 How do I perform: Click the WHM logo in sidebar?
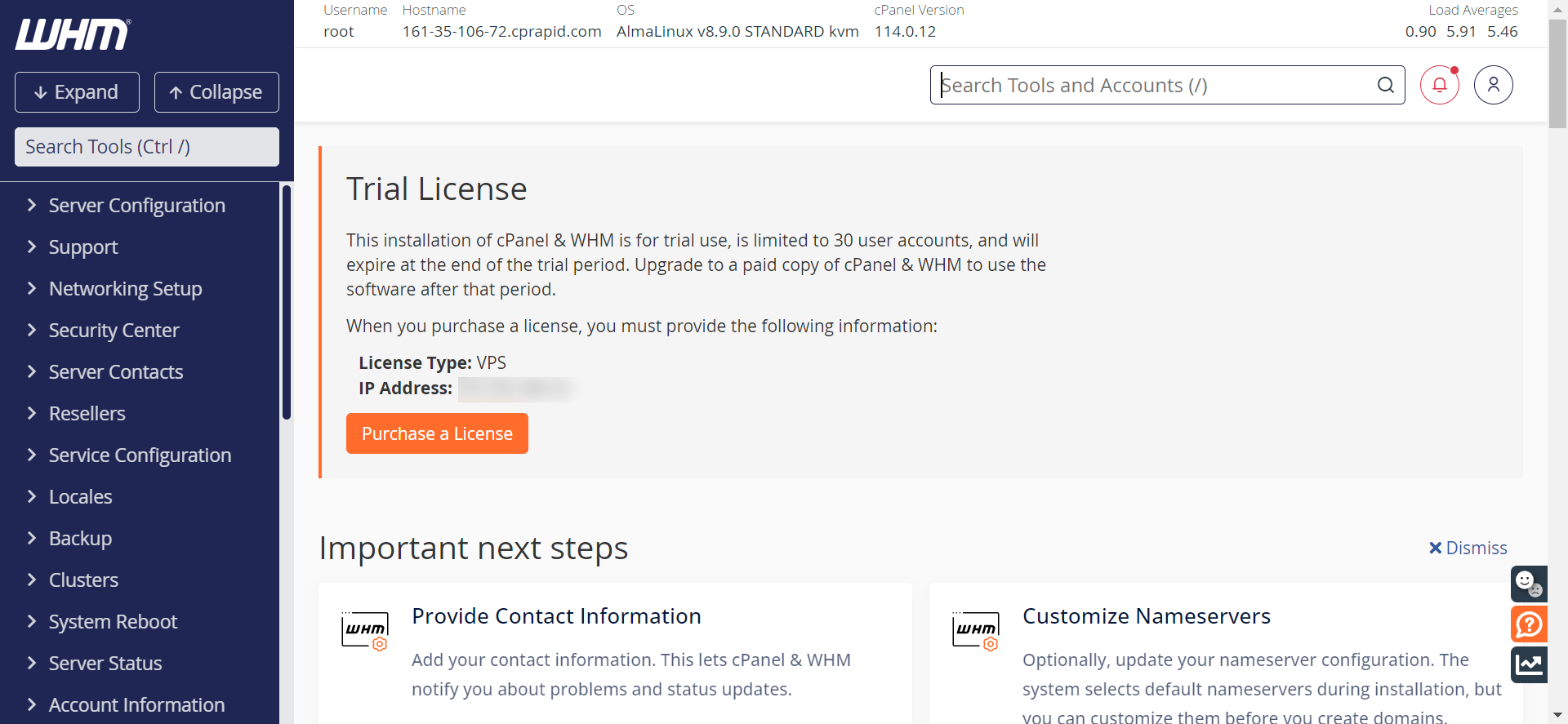point(73,34)
